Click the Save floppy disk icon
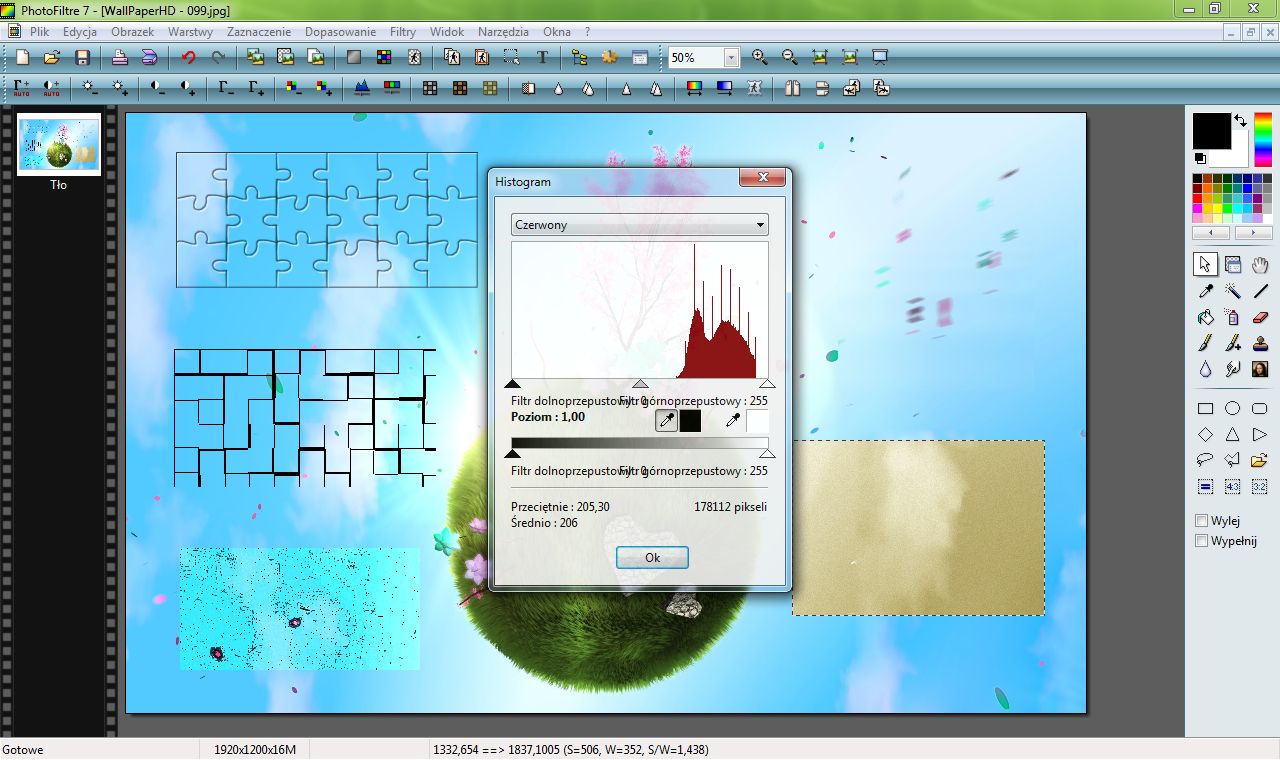Image resolution: width=1280 pixels, height=760 pixels. point(83,58)
